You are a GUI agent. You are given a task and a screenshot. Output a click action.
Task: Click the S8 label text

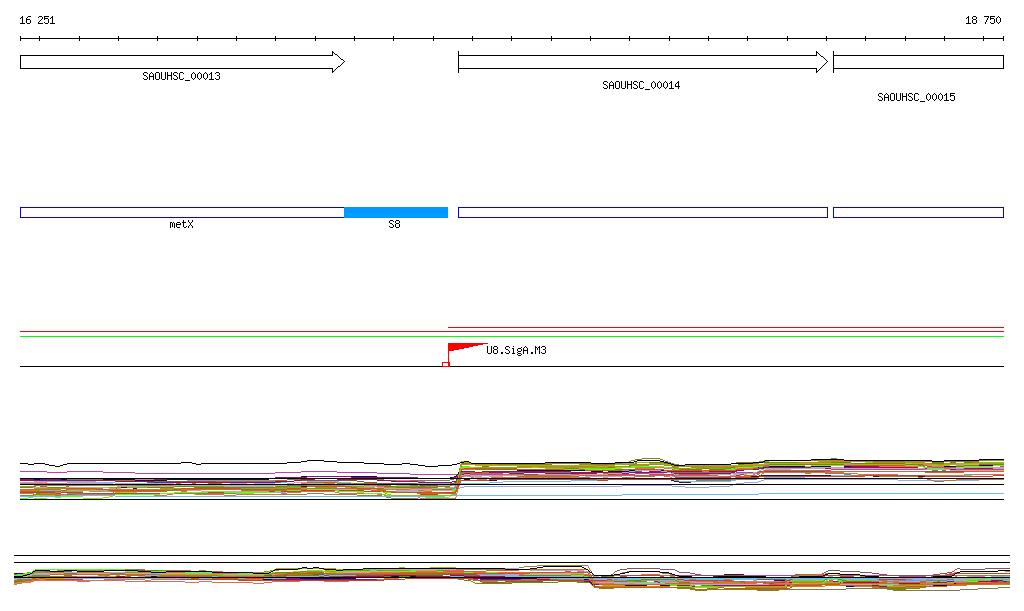point(394,225)
